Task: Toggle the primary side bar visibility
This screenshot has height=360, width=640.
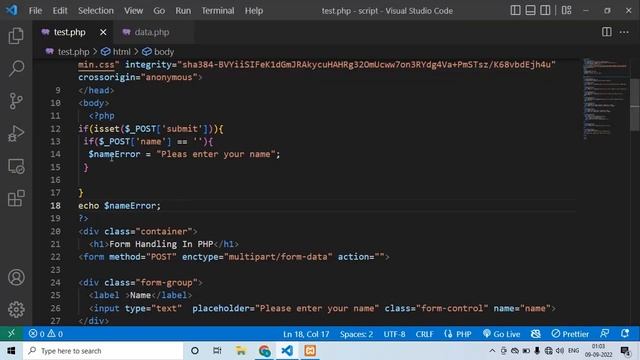Action: 516,11
